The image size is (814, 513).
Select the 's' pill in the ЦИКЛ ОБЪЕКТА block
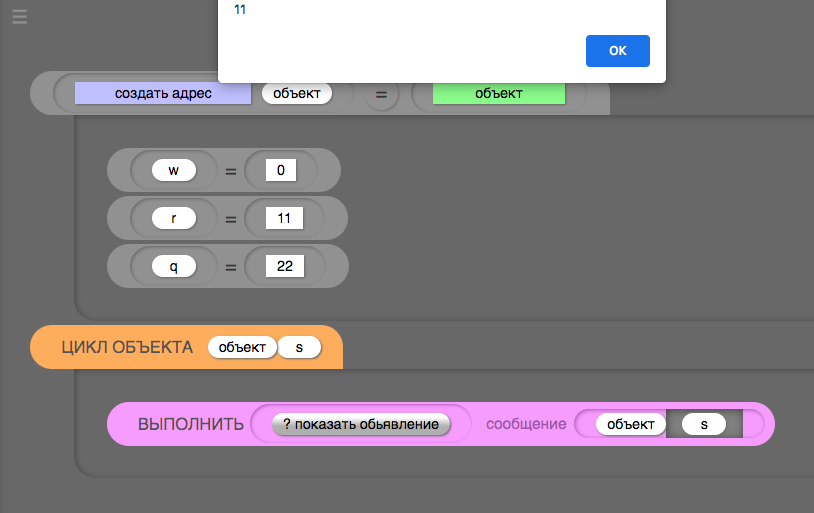coord(300,347)
